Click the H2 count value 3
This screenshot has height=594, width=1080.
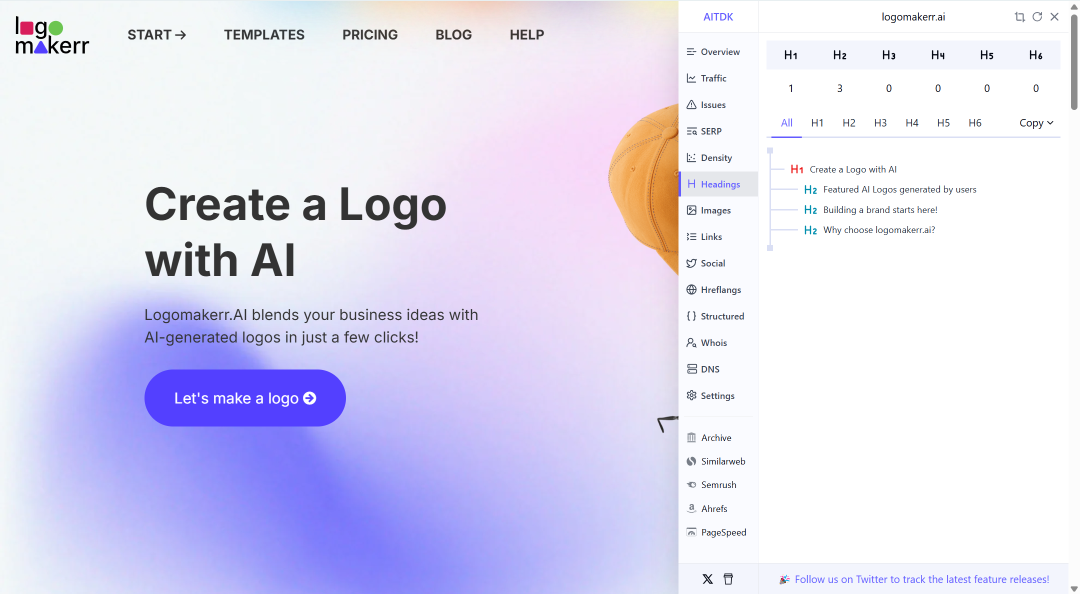[x=840, y=88]
